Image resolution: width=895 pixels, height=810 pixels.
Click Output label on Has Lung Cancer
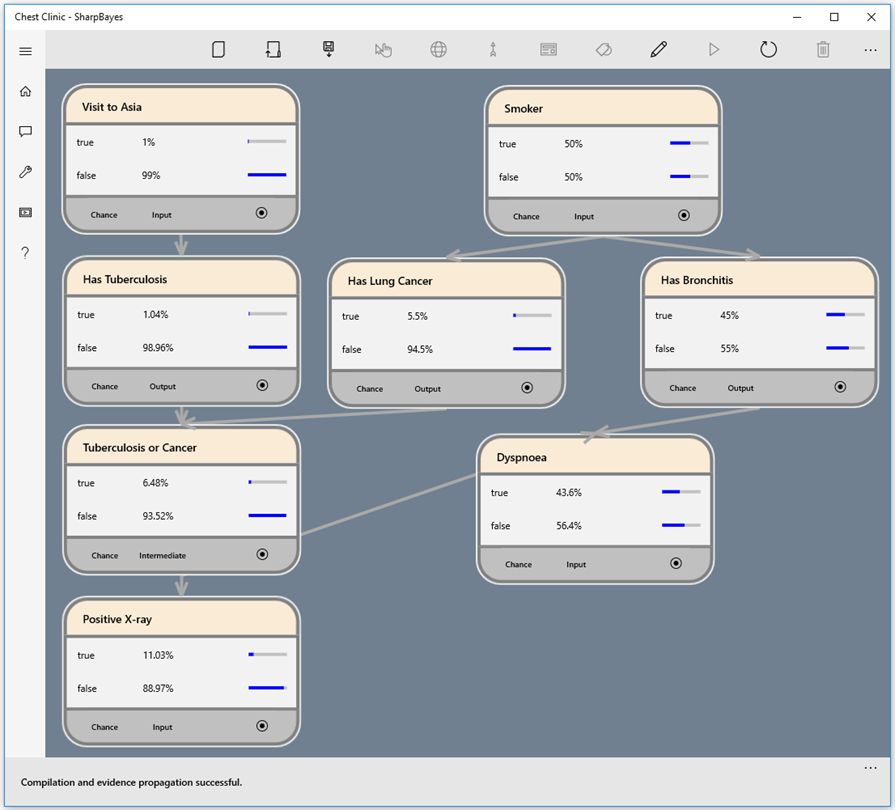point(428,389)
